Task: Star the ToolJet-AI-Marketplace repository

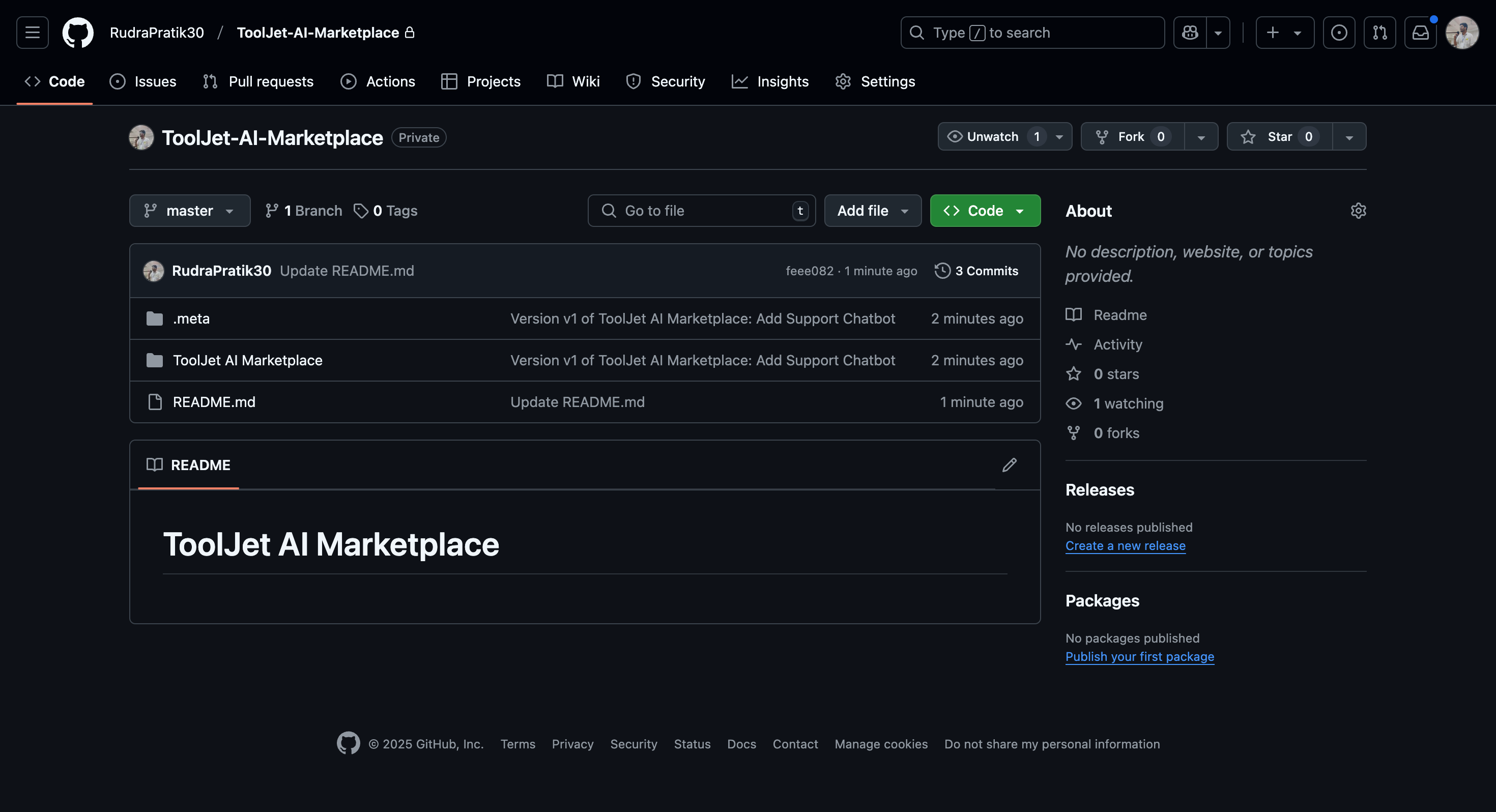Action: tap(1279, 136)
